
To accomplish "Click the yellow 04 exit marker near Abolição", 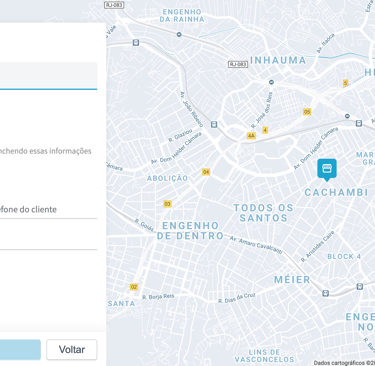I will pyautogui.click(x=206, y=172).
